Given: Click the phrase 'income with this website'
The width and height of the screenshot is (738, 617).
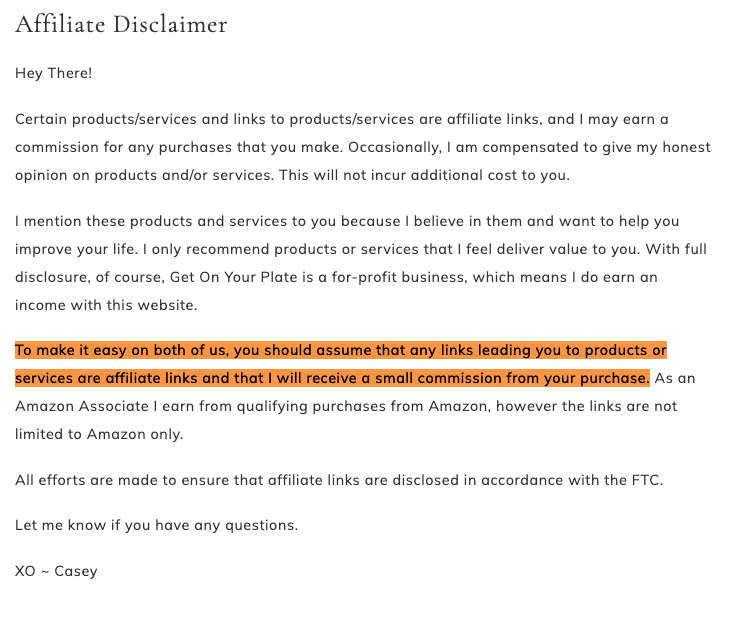Looking at the screenshot, I should click(104, 305).
